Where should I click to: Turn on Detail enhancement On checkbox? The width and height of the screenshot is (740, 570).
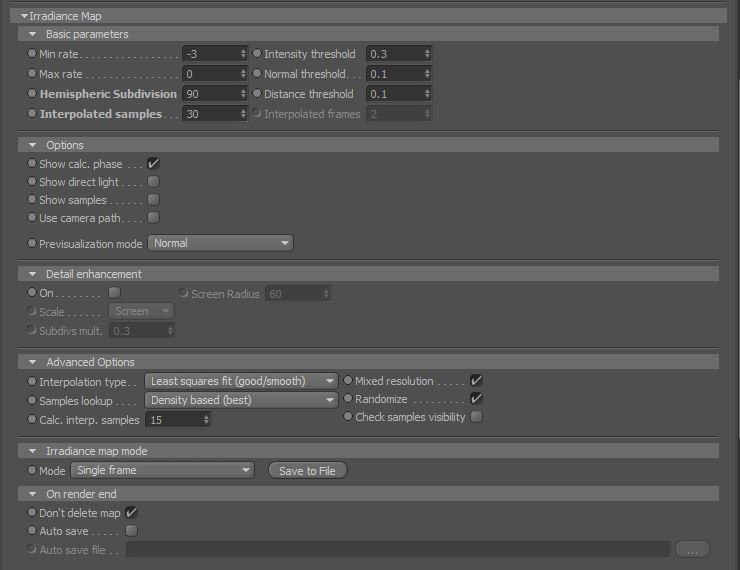click(x=114, y=293)
